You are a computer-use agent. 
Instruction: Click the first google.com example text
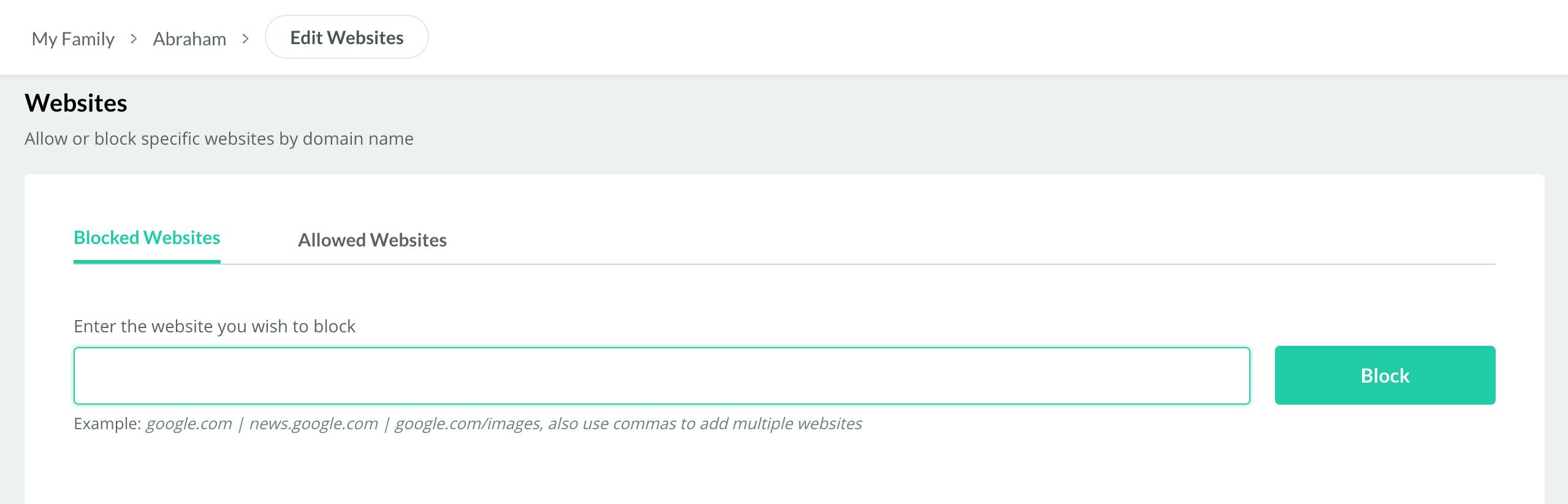189,424
